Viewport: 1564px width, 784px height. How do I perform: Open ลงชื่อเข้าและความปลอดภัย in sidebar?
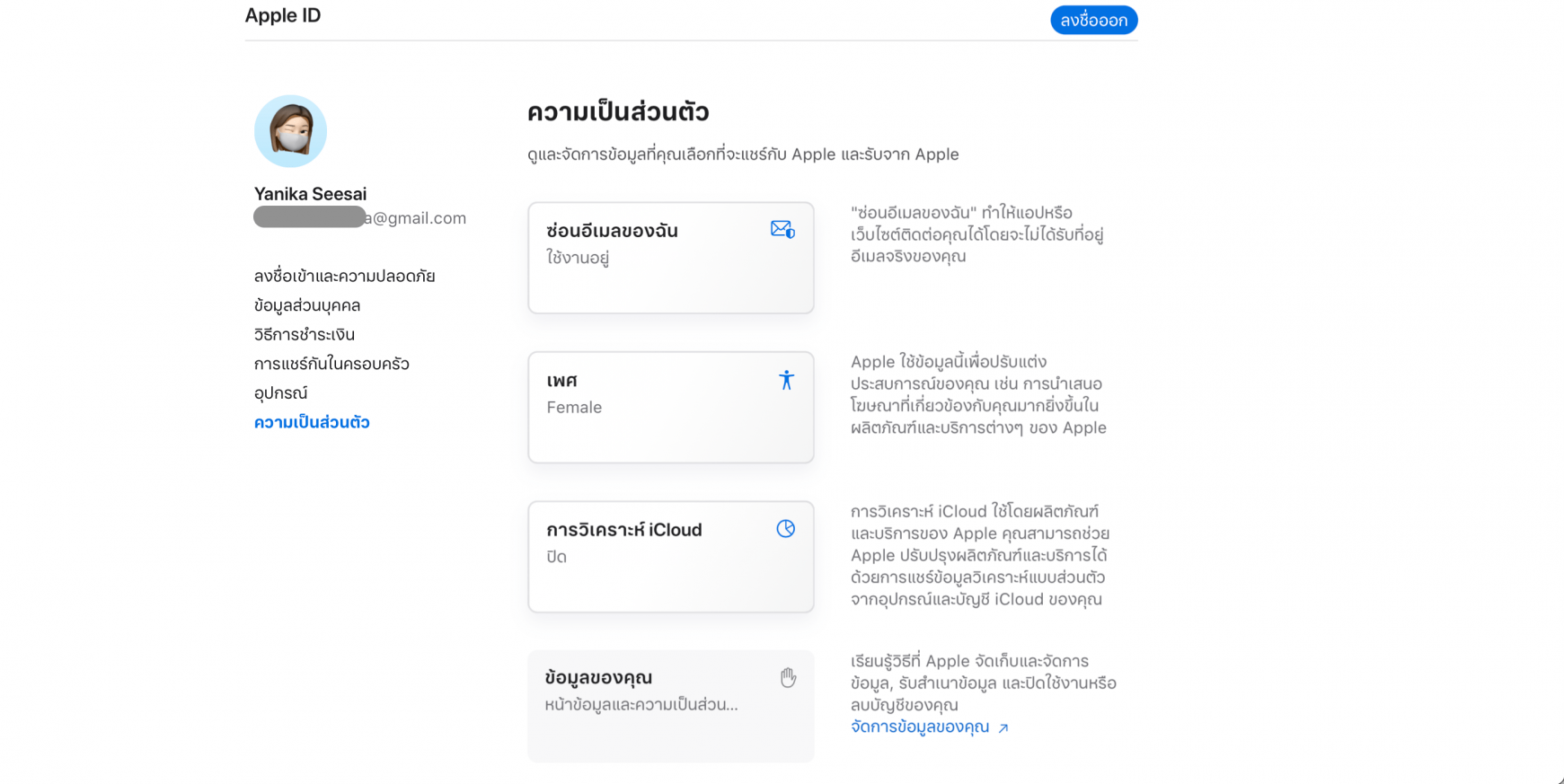point(344,276)
